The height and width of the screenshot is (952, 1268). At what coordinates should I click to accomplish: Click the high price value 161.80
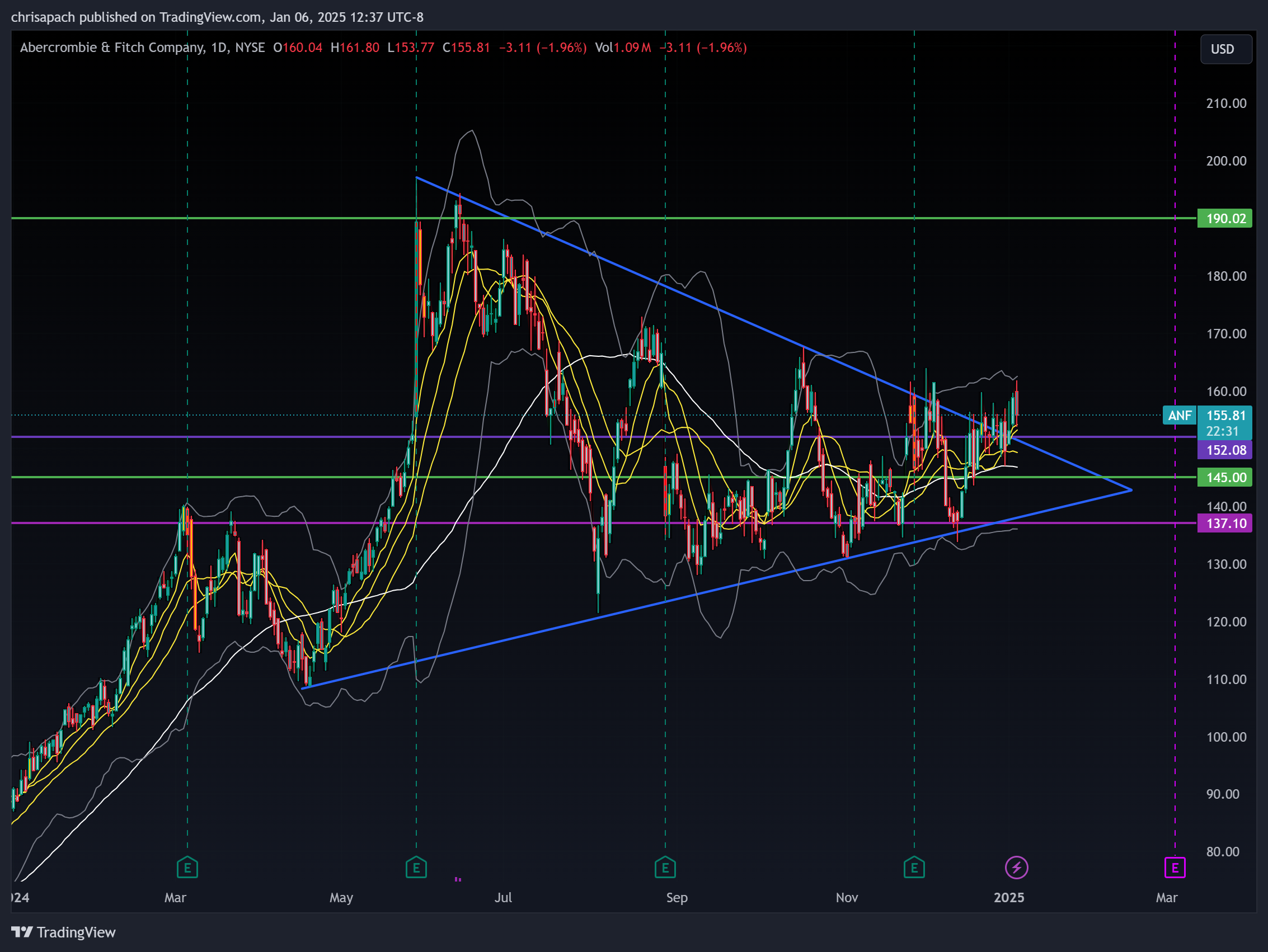[x=359, y=48]
